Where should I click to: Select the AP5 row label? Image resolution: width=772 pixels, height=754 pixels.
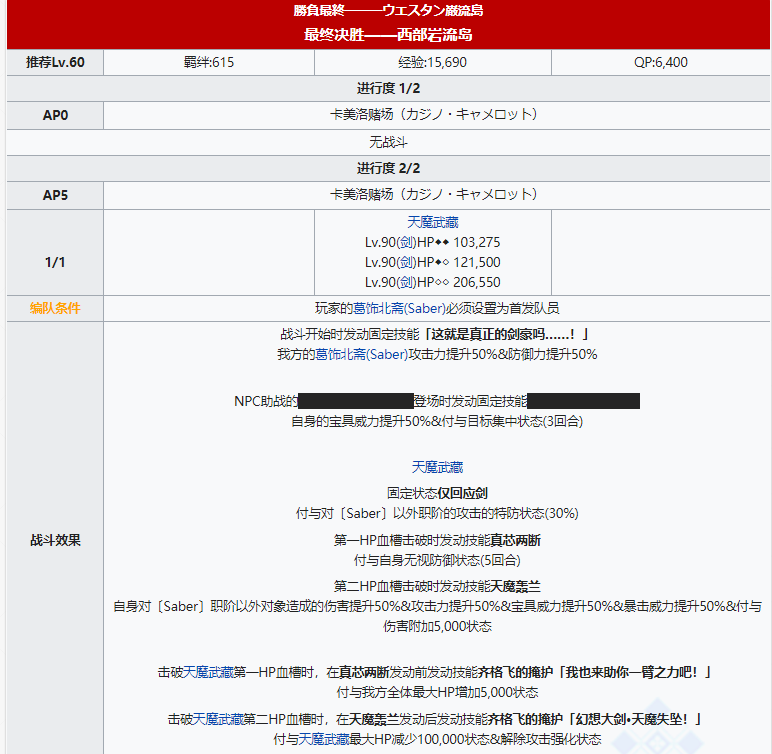(55, 195)
